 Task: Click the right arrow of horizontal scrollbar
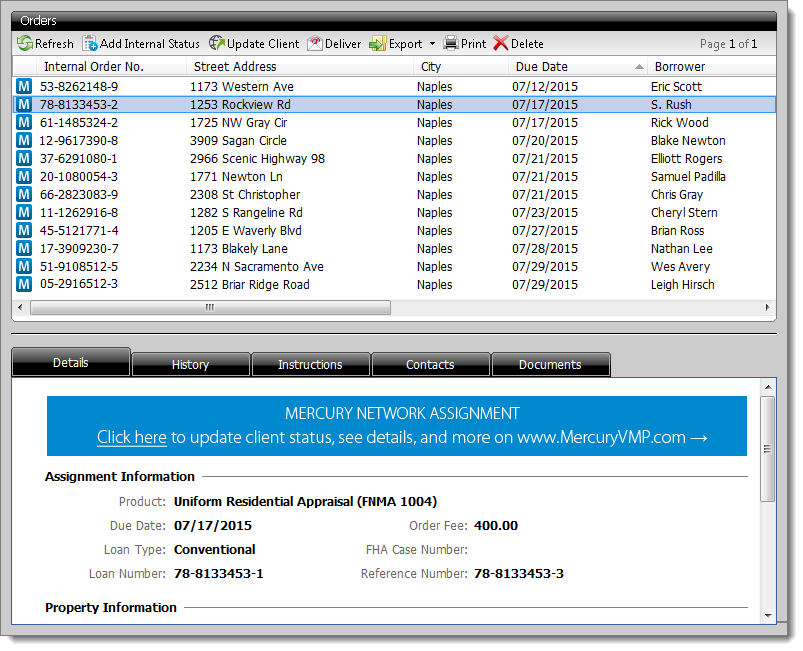pos(767,307)
